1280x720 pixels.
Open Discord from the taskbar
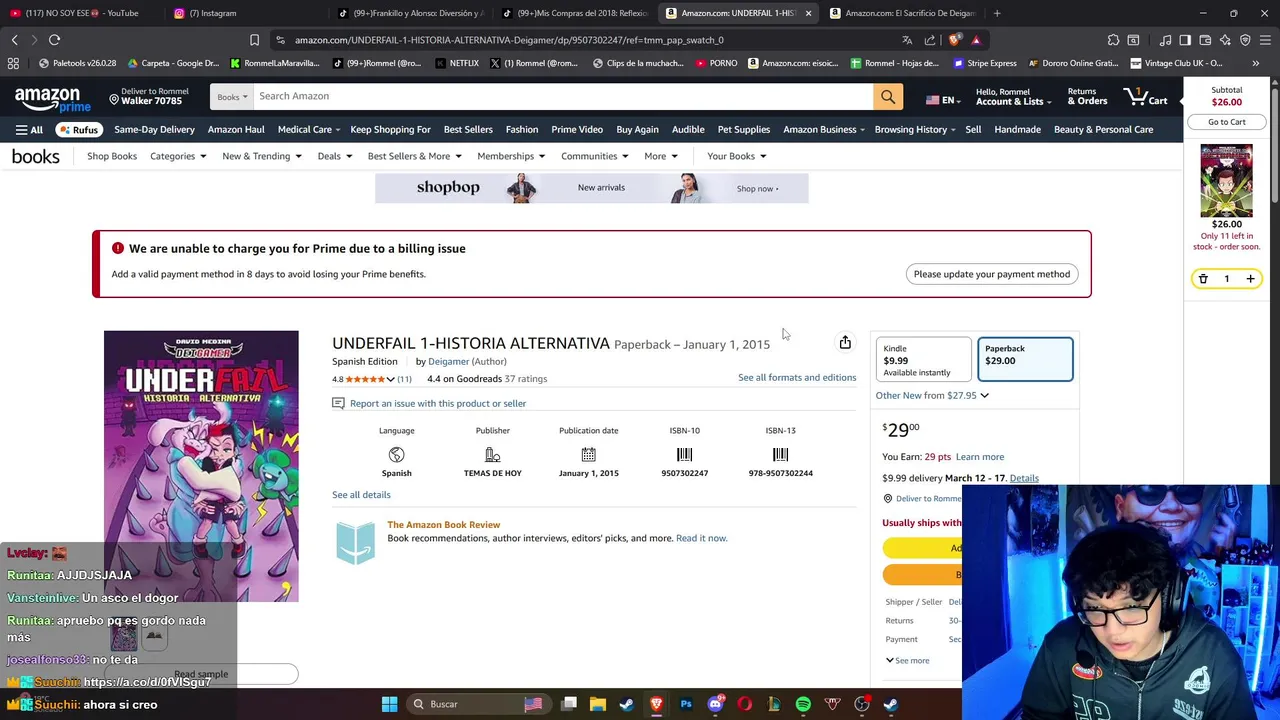pyautogui.click(x=715, y=704)
